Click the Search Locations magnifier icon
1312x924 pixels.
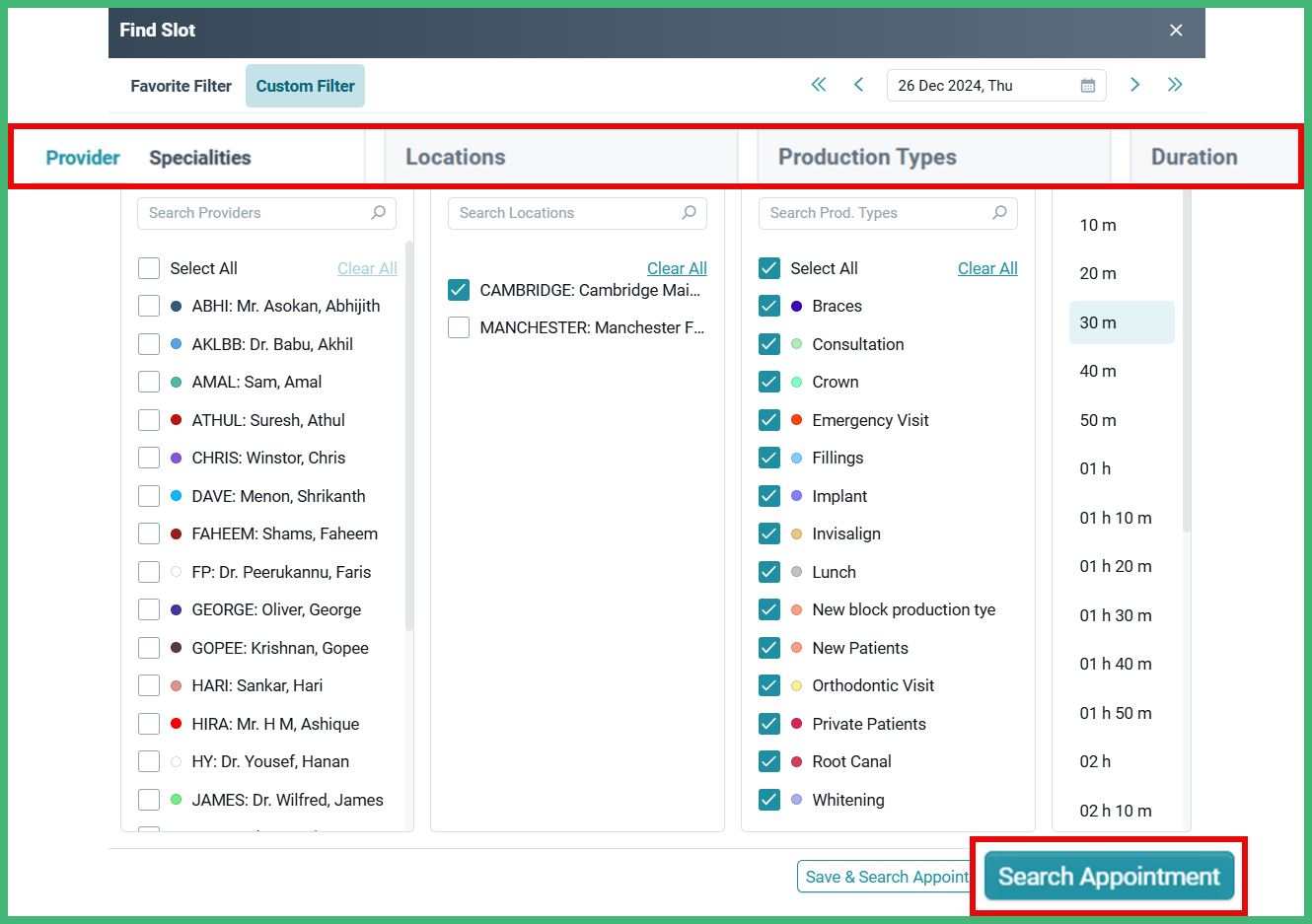(690, 213)
